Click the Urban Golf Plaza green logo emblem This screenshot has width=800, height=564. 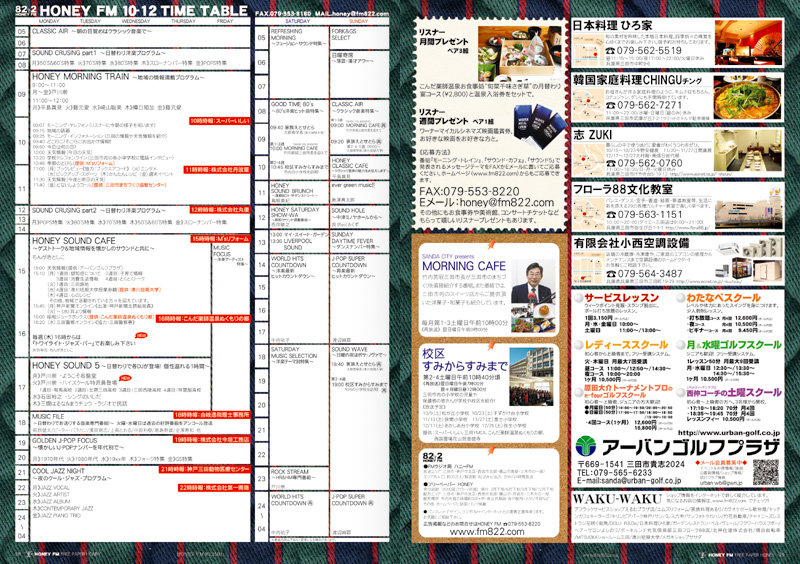[586, 446]
